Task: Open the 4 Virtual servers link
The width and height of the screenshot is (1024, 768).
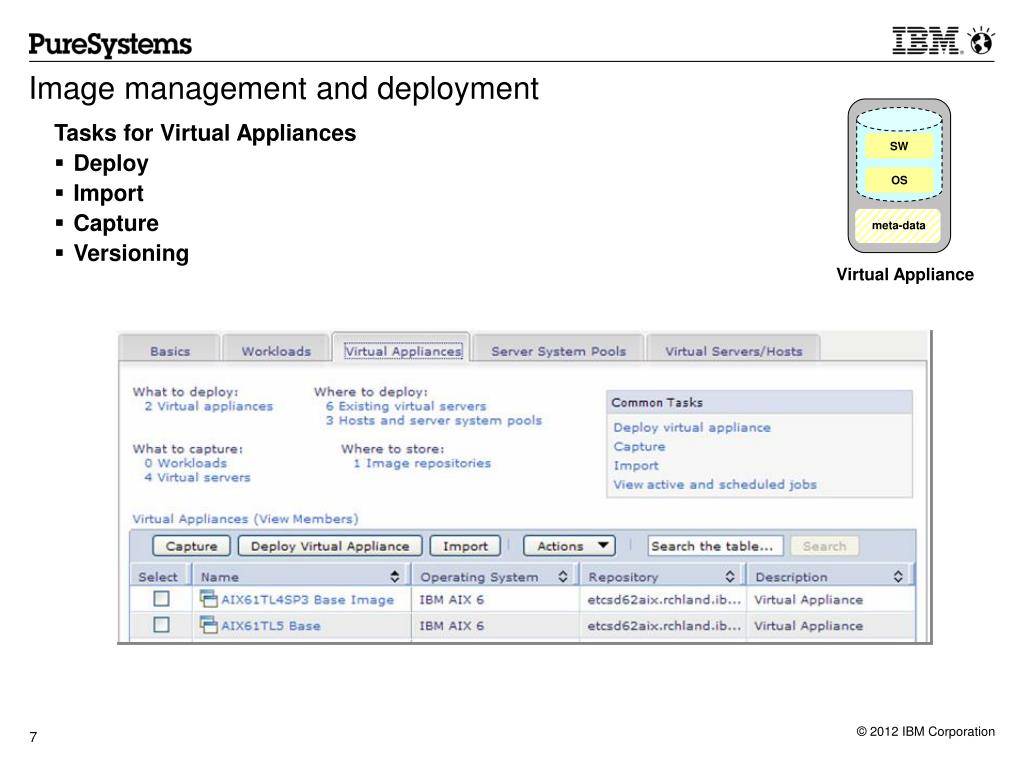Action: (197, 477)
